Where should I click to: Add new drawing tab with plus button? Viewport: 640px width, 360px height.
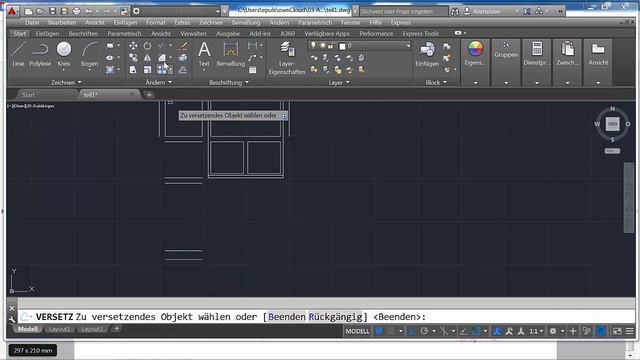(x=149, y=95)
